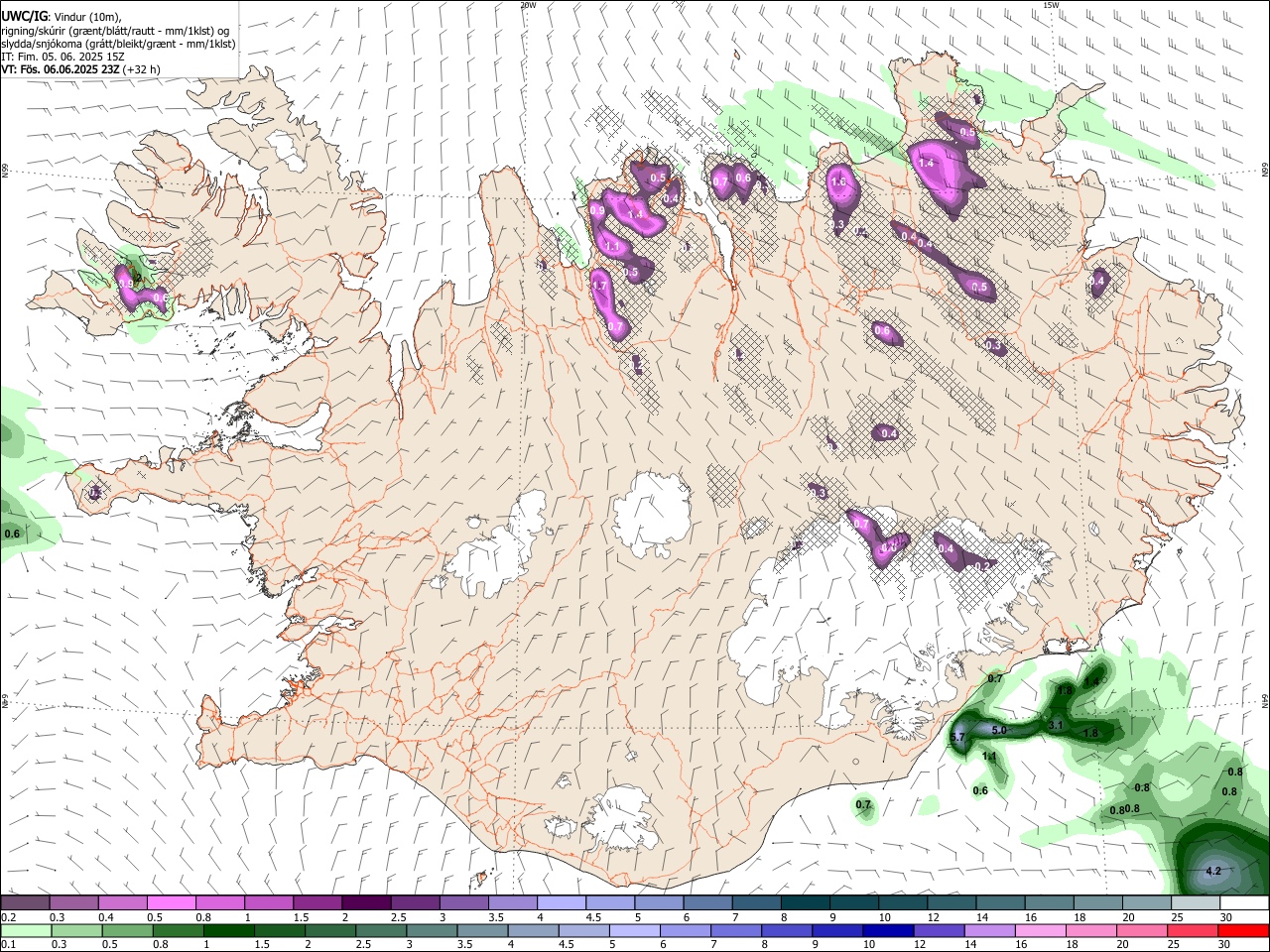Screen dimensions: 1270x952
Task: Click the 'slydda/snjókoma' legend description line
Action: click(x=118, y=44)
